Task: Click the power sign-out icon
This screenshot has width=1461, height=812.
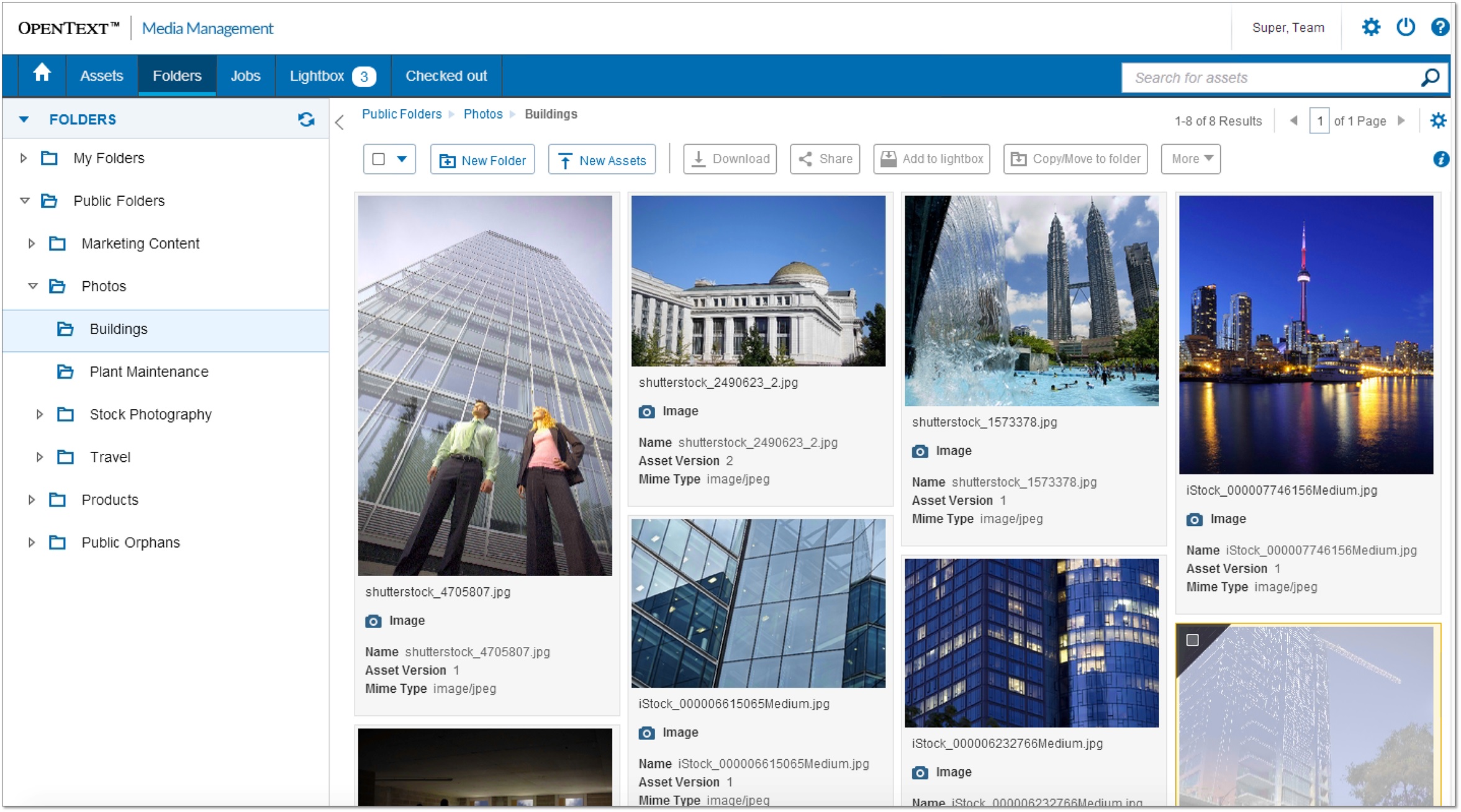Action: [x=1406, y=27]
